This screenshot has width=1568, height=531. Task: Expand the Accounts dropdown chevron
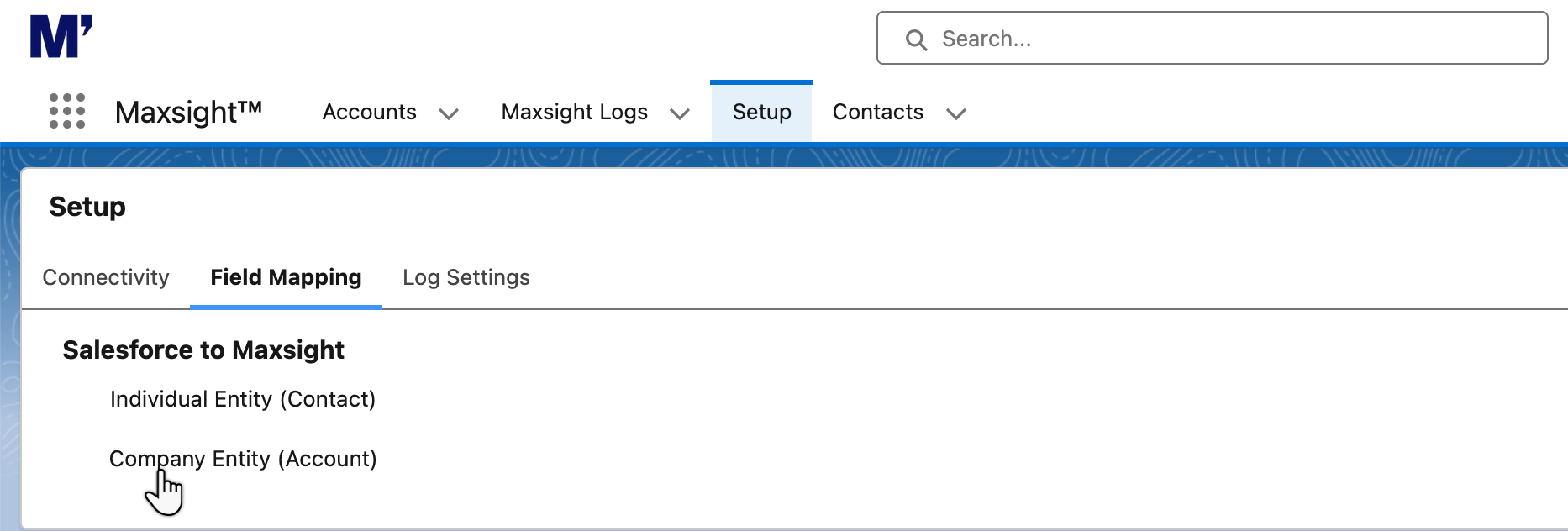click(x=450, y=113)
